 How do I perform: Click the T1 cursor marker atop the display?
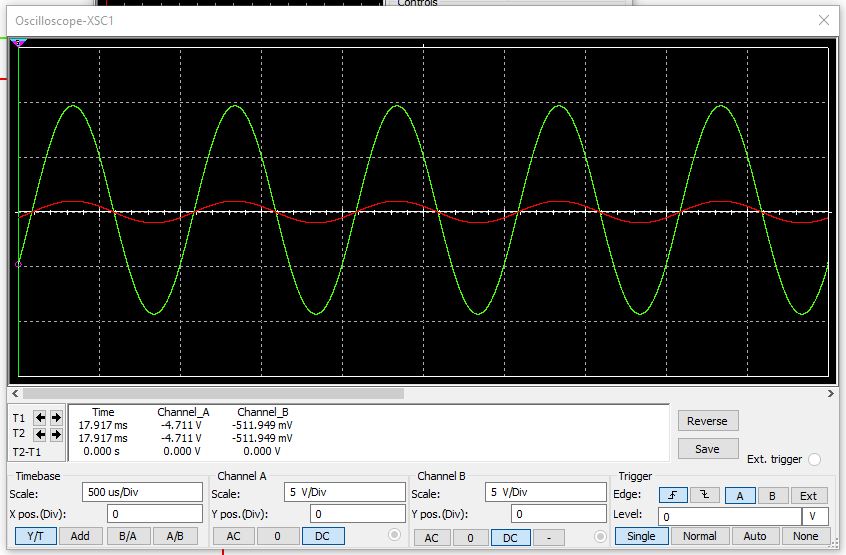[x=18, y=43]
